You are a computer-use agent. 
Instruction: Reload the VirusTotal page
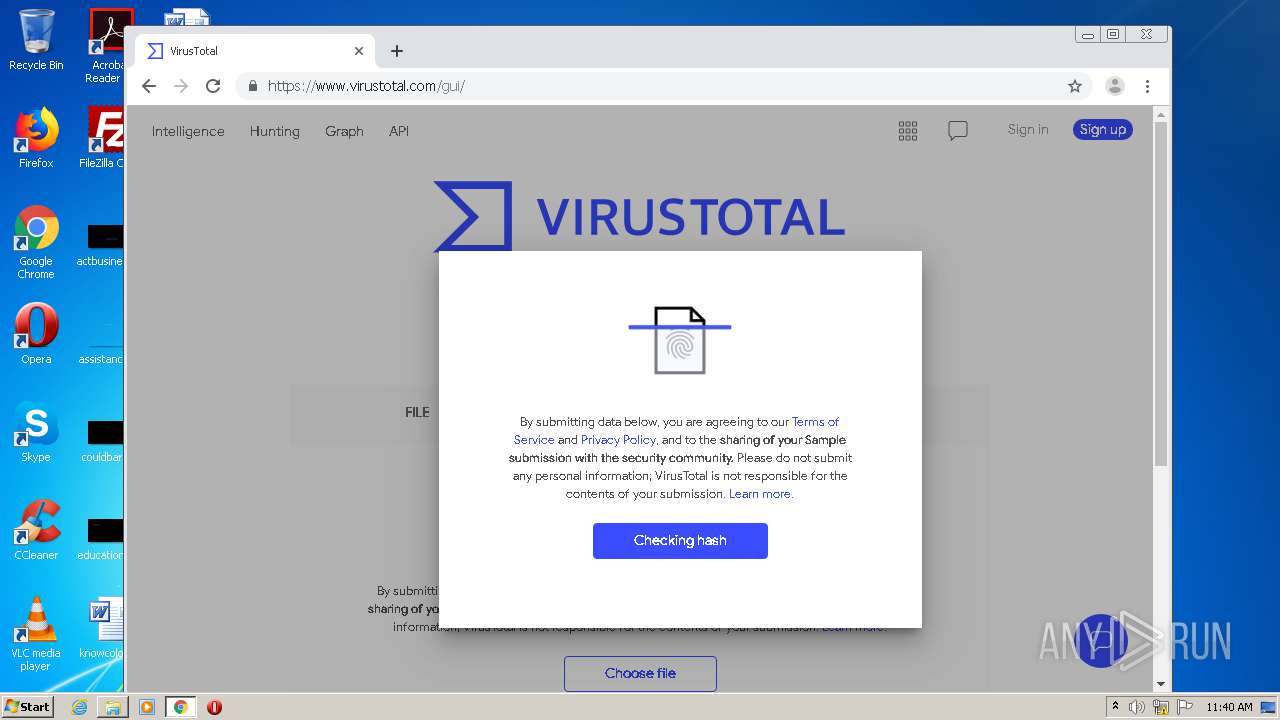(x=213, y=86)
